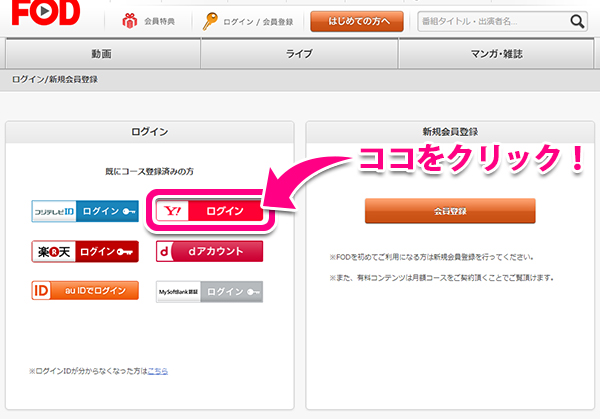Click the FOD logo
Image resolution: width=600 pixels, height=419 pixels.
[46, 12]
